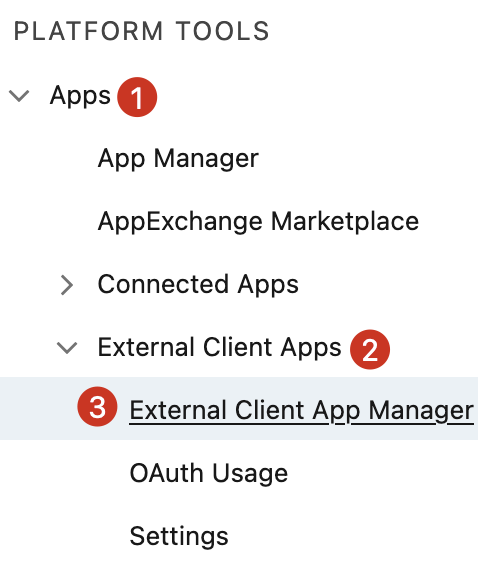Click the Apps label text
This screenshot has height=588, width=478.
click(x=80, y=96)
